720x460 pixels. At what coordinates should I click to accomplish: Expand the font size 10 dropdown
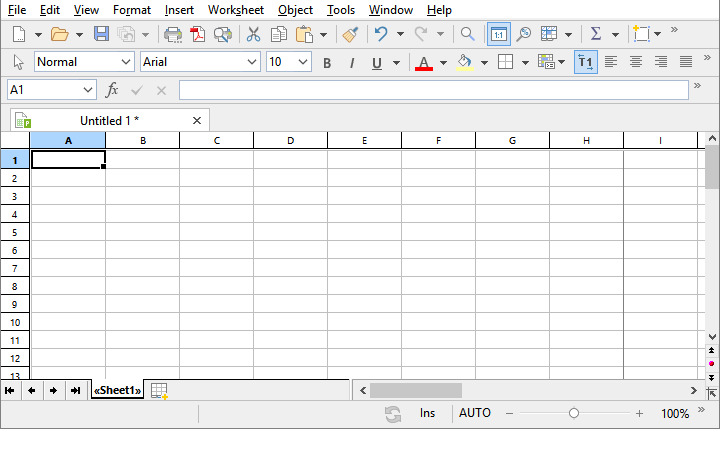tap(303, 62)
